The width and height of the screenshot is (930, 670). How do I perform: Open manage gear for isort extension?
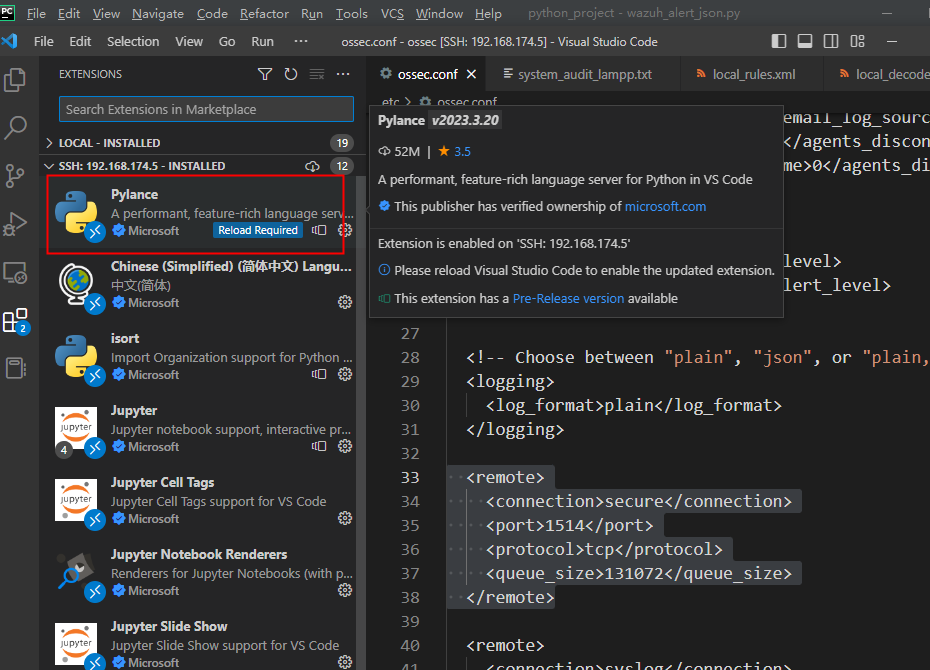coord(345,374)
